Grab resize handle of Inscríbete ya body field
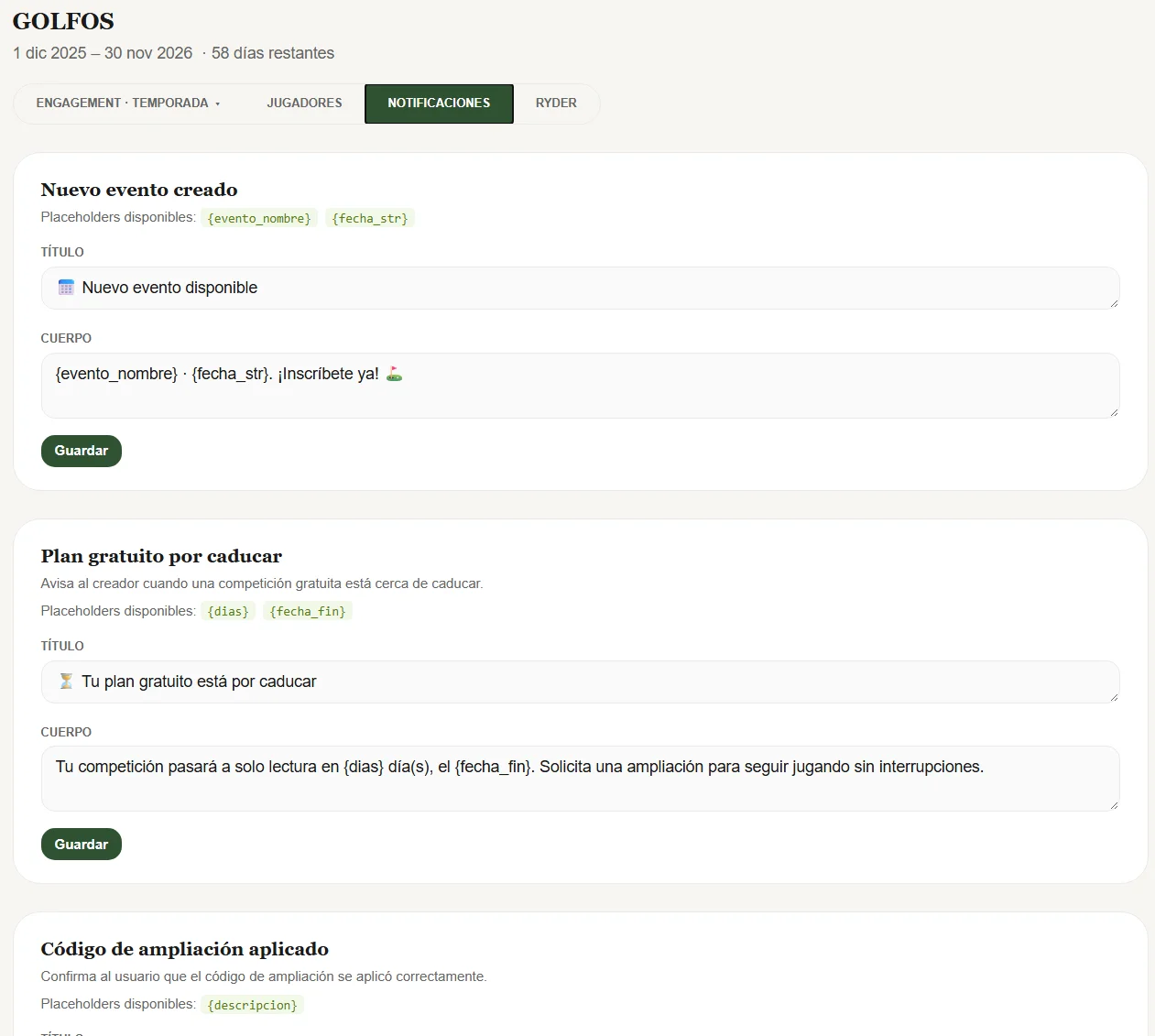This screenshot has width=1155, height=1036. (x=1114, y=412)
